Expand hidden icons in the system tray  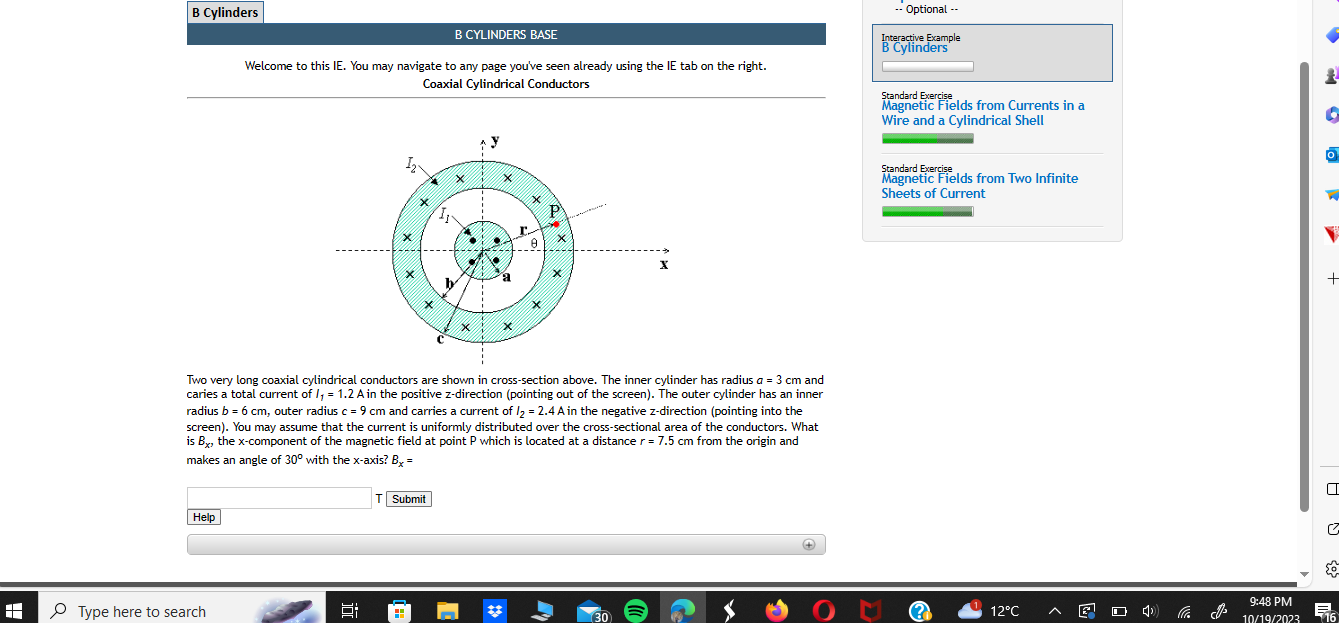tap(1053, 610)
